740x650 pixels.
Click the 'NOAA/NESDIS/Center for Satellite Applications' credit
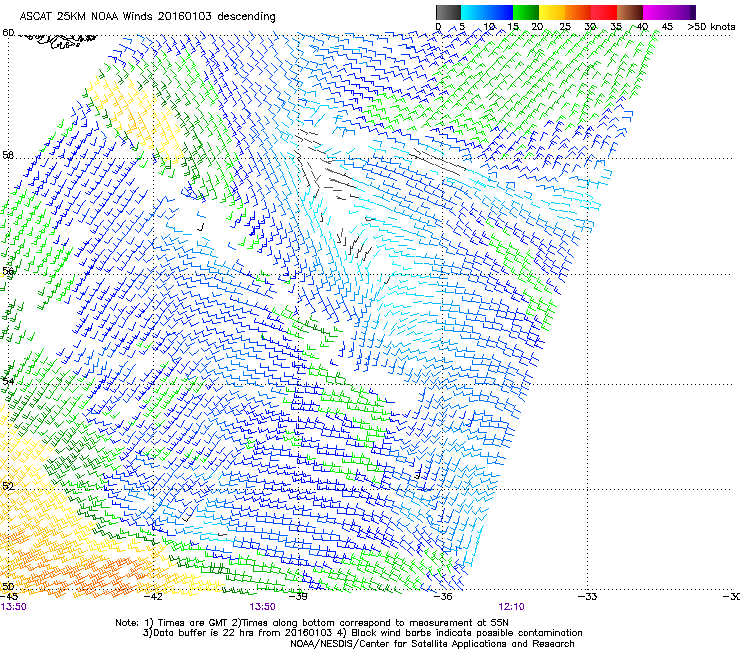pos(432,644)
